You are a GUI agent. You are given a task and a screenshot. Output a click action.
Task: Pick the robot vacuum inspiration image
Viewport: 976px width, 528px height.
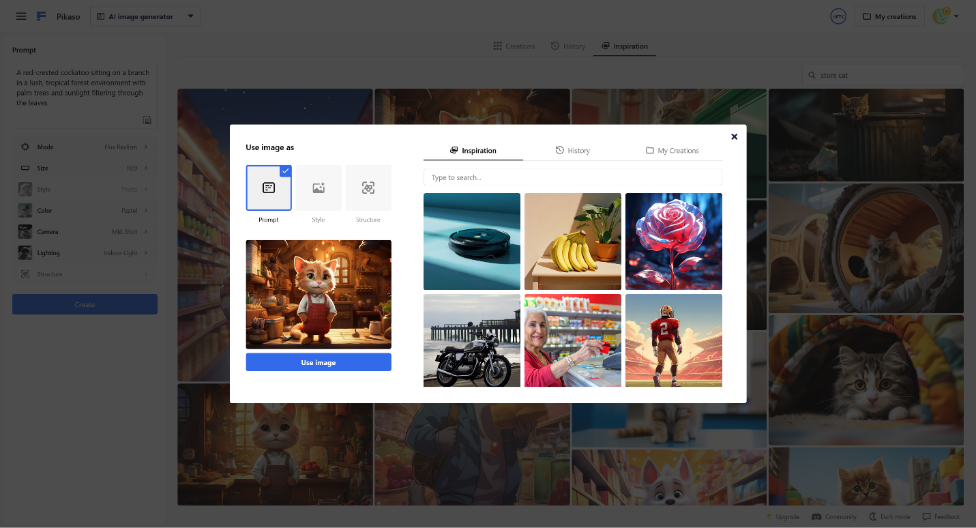click(472, 241)
